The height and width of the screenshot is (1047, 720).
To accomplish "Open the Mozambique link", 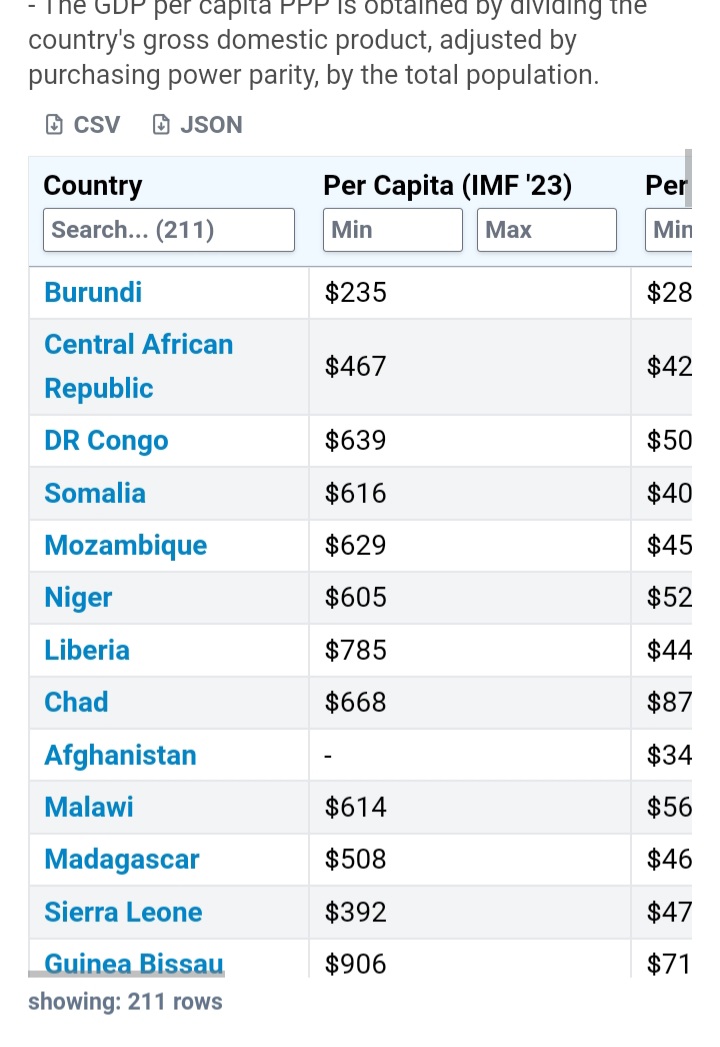I will tap(126, 546).
